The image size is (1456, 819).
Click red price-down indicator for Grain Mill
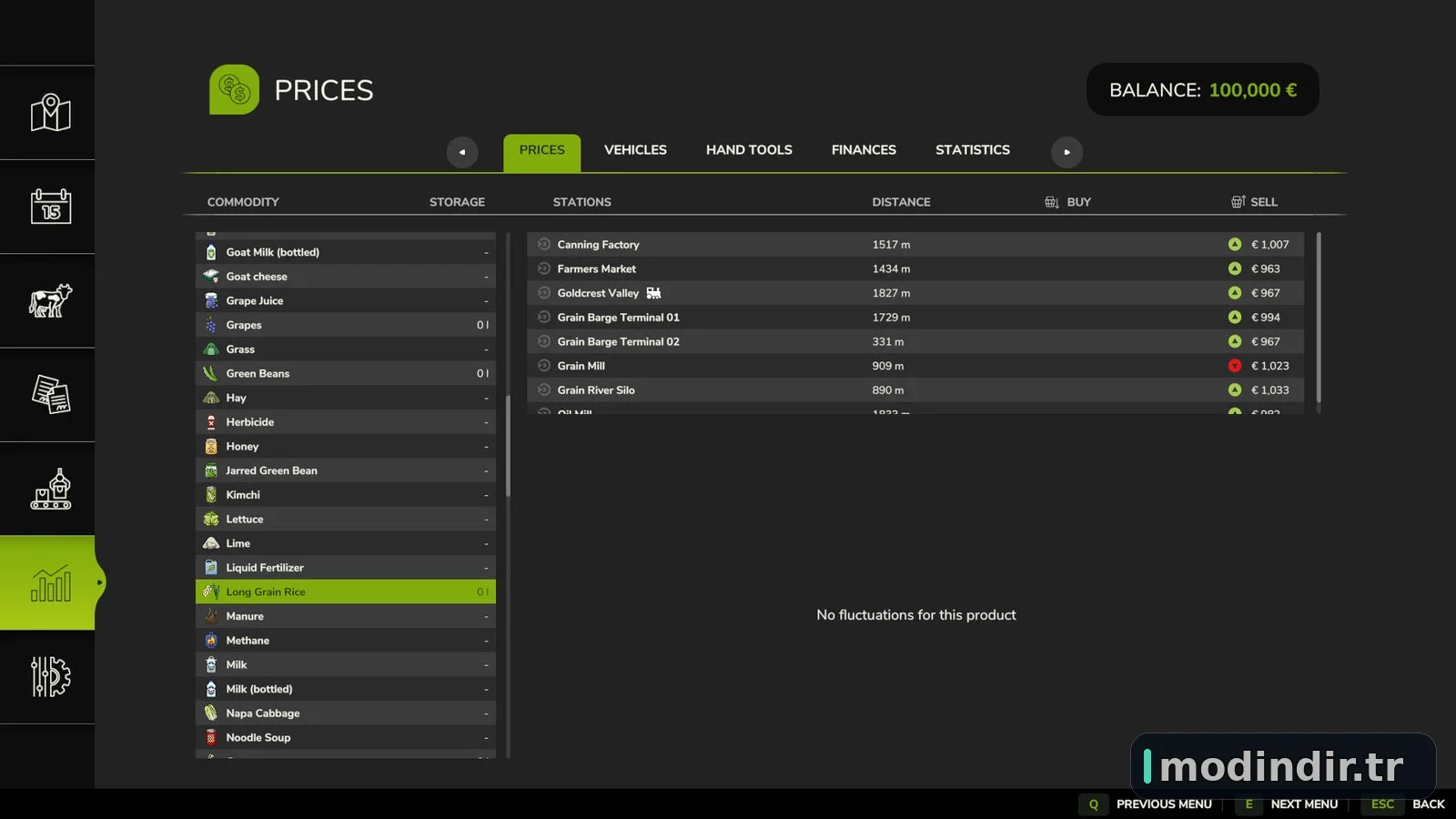tap(1235, 366)
